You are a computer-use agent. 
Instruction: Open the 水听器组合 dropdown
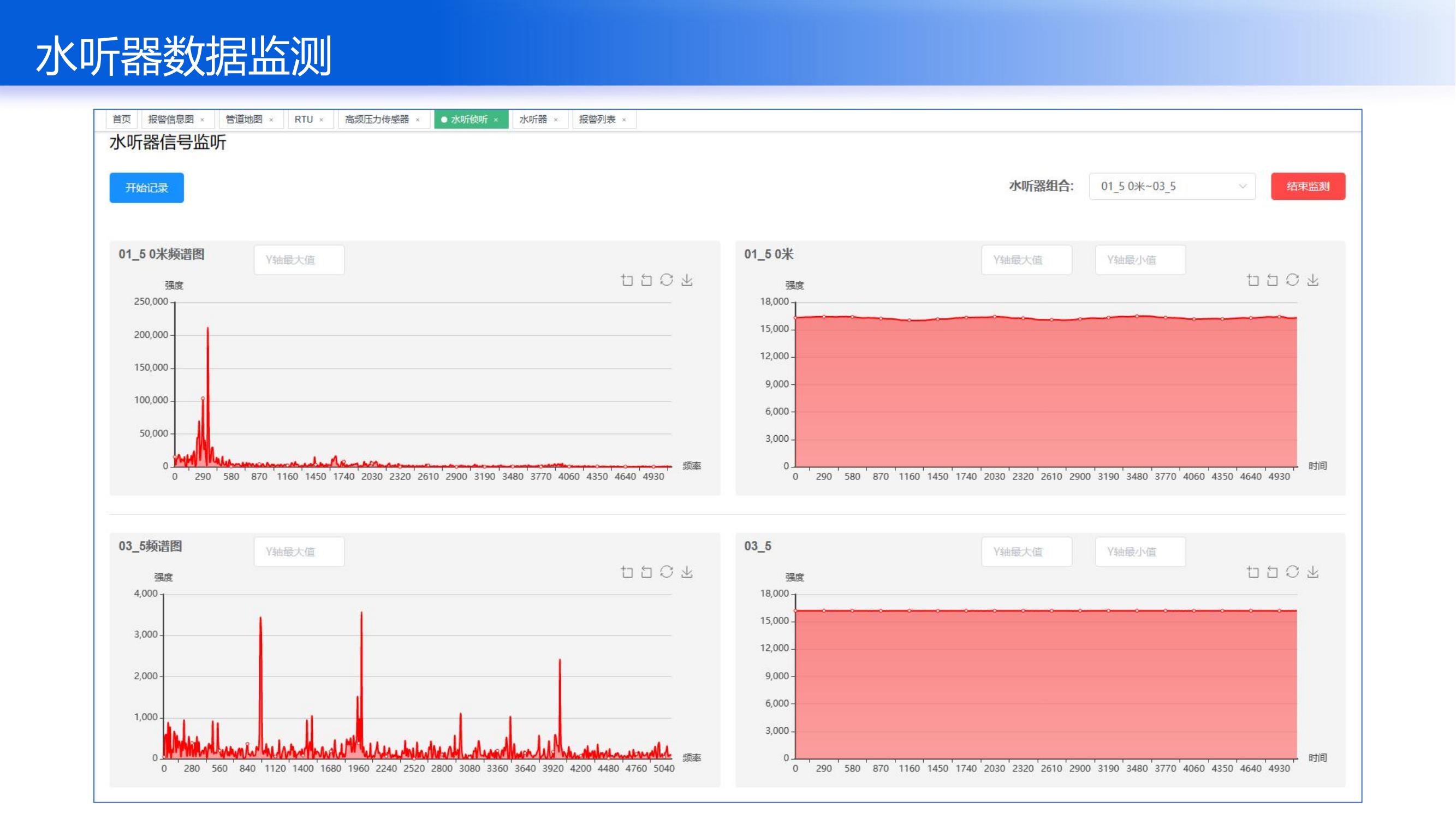(x=1172, y=187)
